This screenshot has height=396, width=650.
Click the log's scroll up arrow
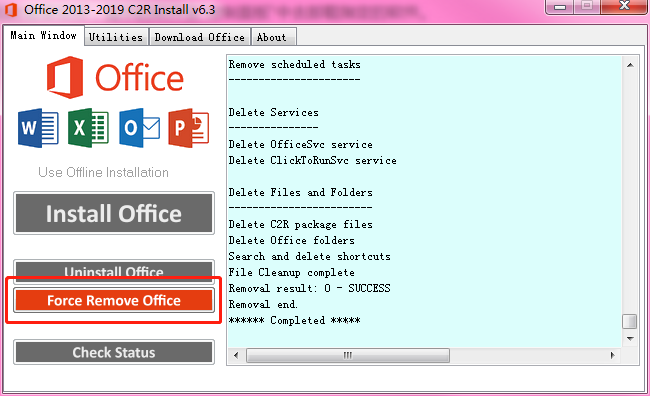(x=630, y=65)
